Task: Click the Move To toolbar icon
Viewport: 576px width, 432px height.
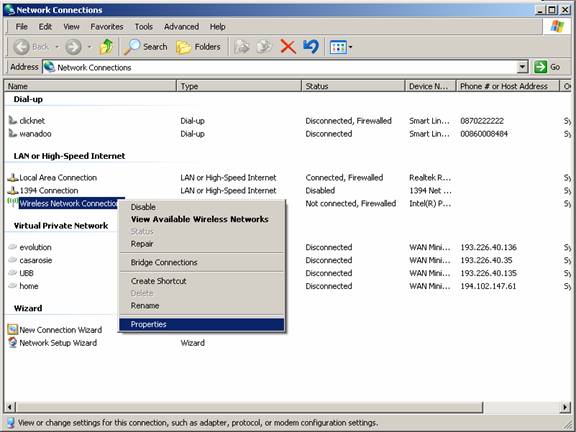Action: point(241,47)
